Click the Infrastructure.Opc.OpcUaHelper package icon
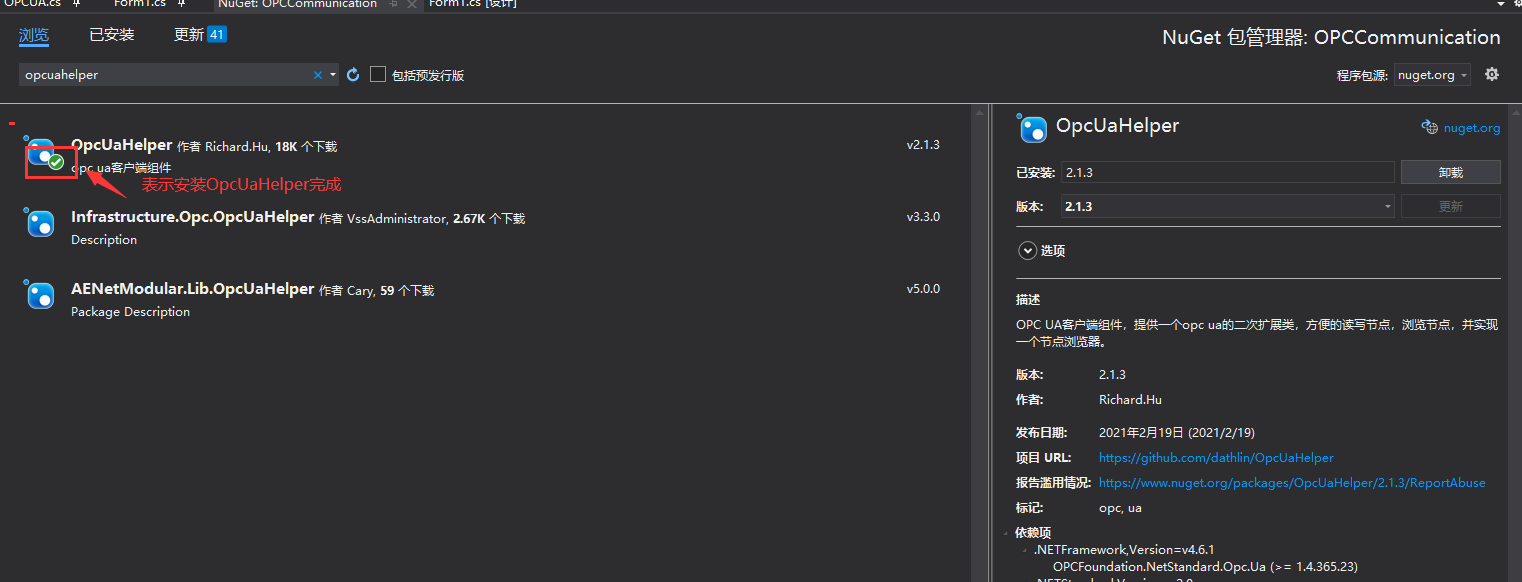This screenshot has width=1522, height=582. 40,223
